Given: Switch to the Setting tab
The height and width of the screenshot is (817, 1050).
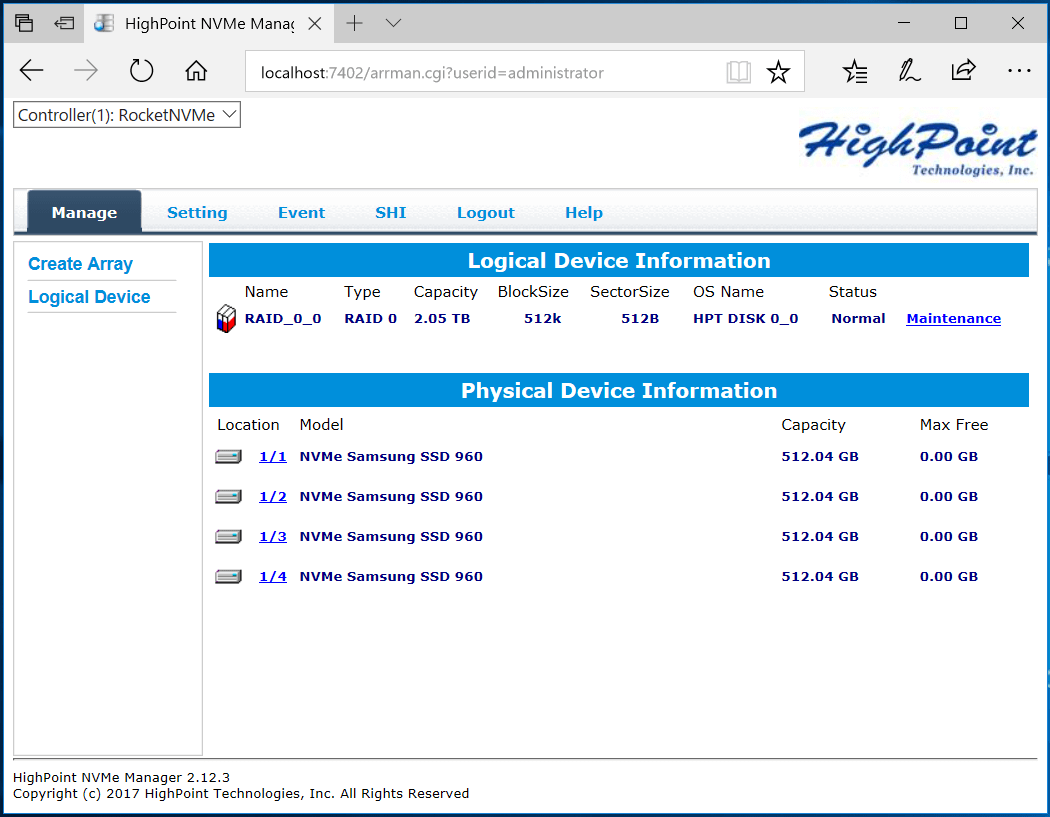Looking at the screenshot, I should coord(197,212).
